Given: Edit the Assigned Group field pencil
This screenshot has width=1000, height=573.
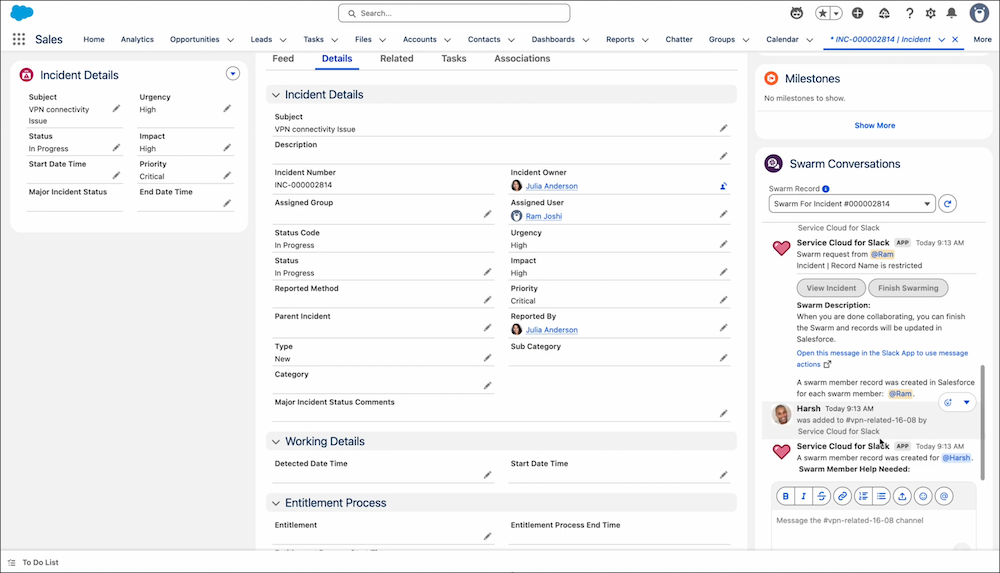Looking at the screenshot, I should pyautogui.click(x=487, y=214).
